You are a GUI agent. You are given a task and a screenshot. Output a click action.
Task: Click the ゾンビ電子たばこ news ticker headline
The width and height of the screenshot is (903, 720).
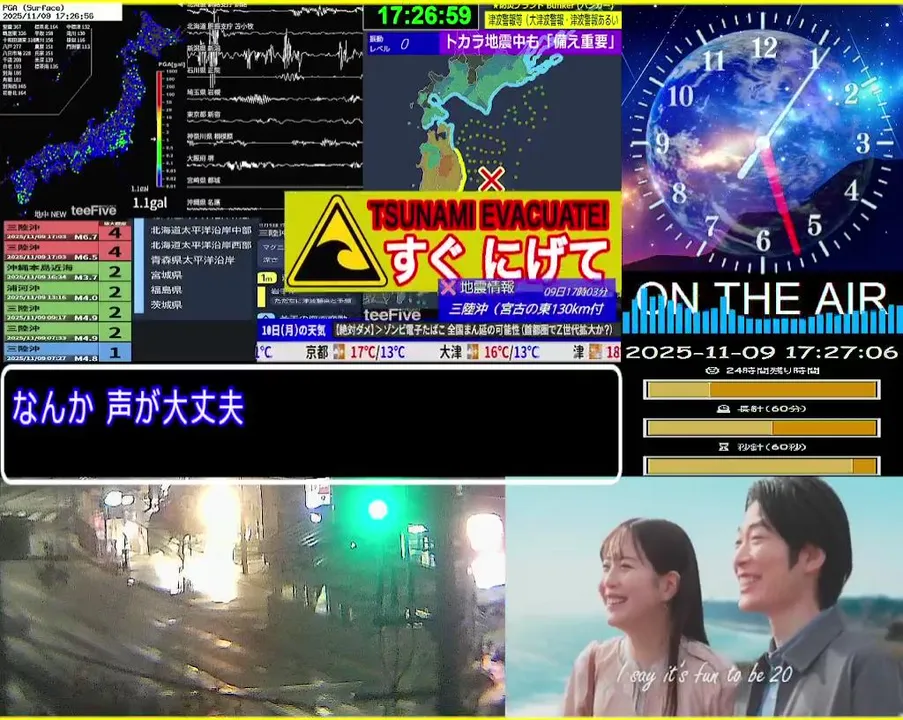[473, 330]
